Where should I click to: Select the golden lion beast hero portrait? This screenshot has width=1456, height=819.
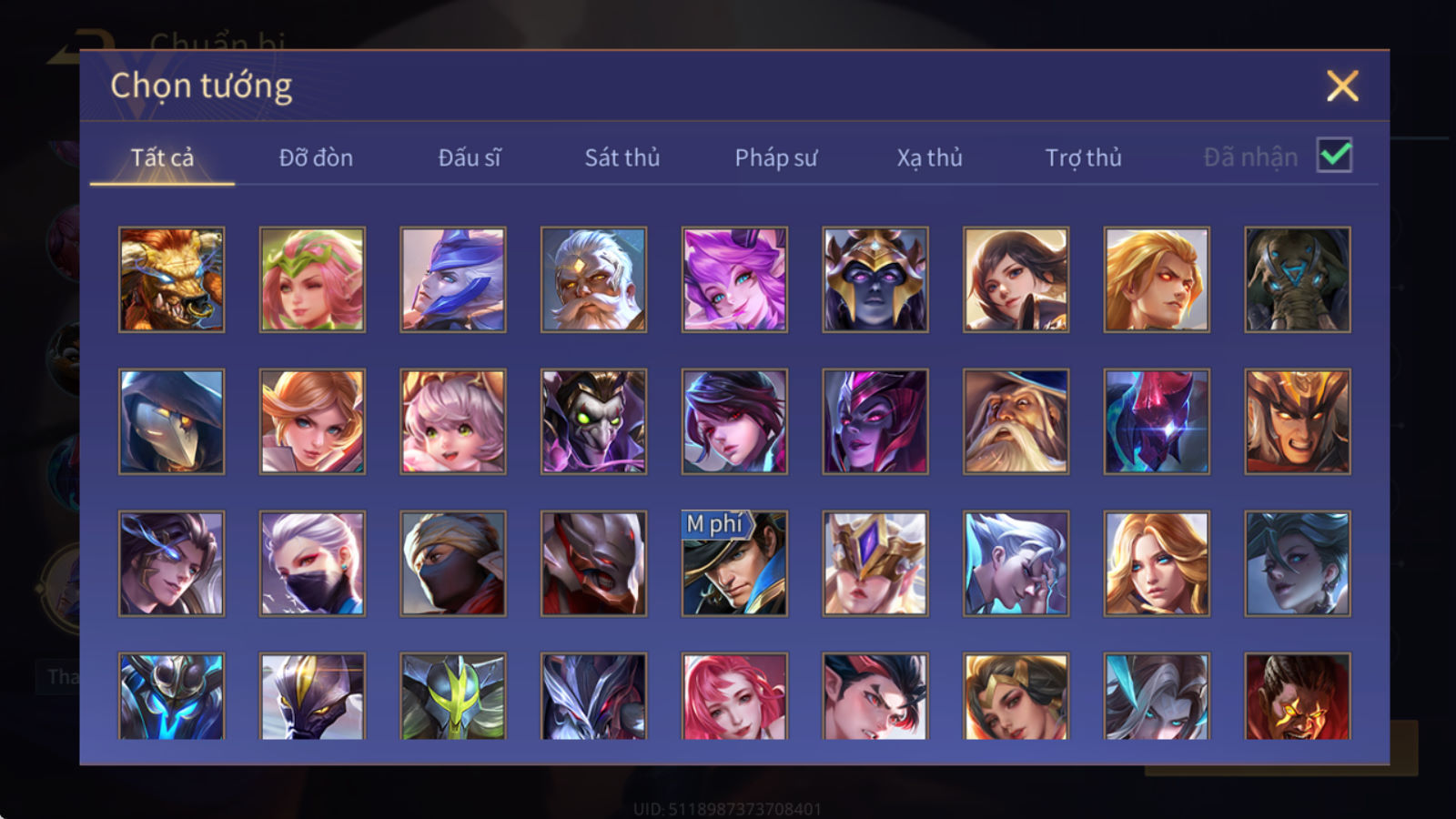coord(171,279)
